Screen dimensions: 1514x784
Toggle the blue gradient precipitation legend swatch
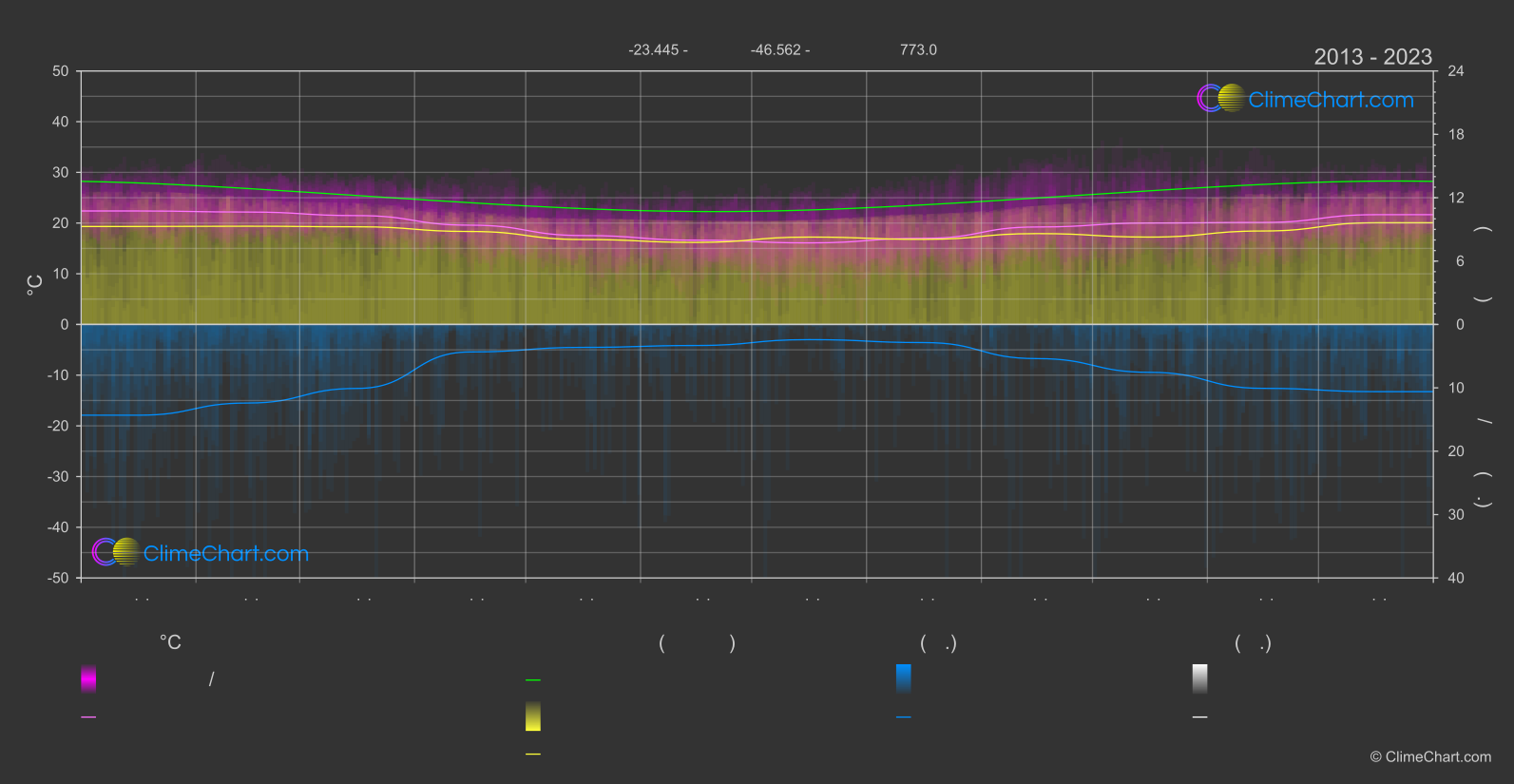click(x=904, y=679)
